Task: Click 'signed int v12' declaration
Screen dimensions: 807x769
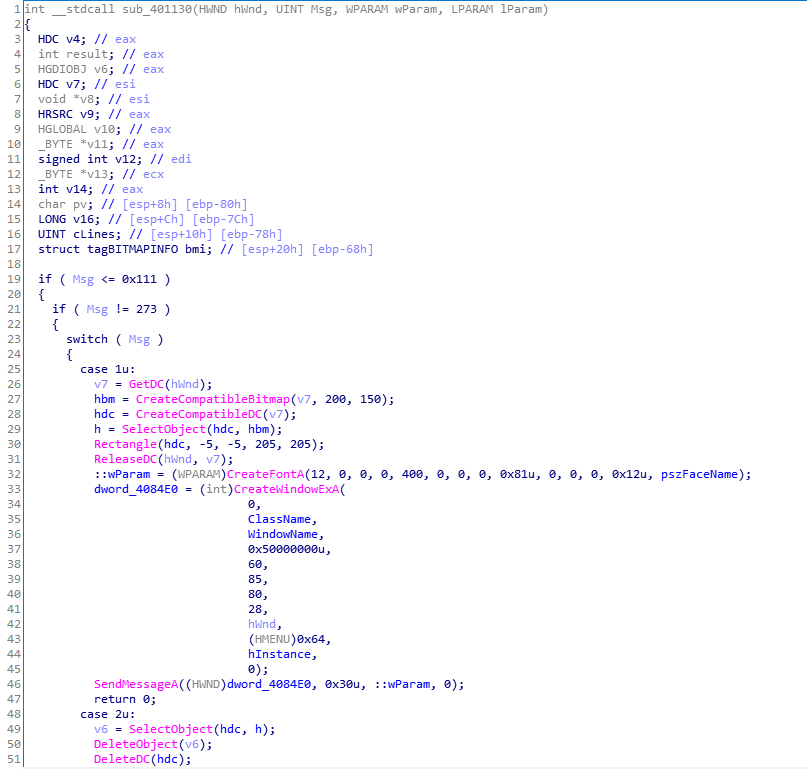Action: [x=90, y=160]
